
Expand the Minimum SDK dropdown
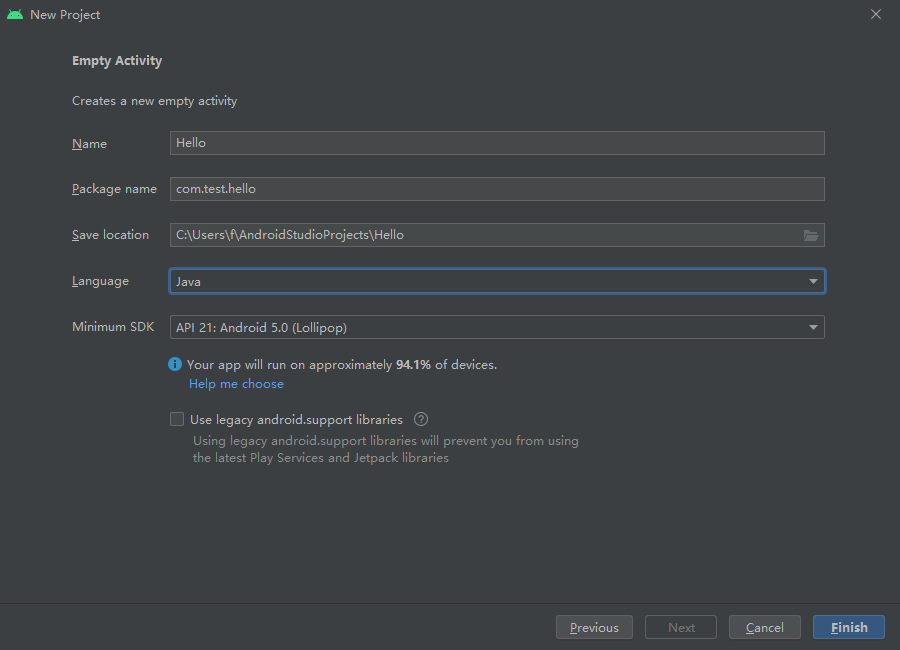point(497,327)
